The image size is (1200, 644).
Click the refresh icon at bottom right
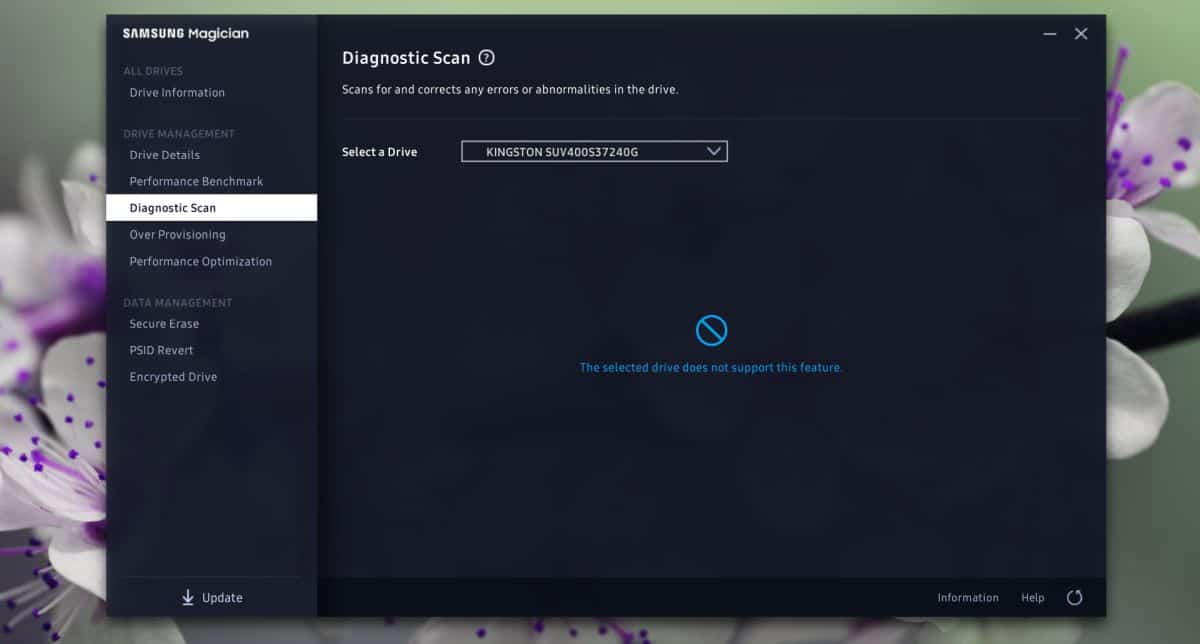pyautogui.click(x=1075, y=597)
